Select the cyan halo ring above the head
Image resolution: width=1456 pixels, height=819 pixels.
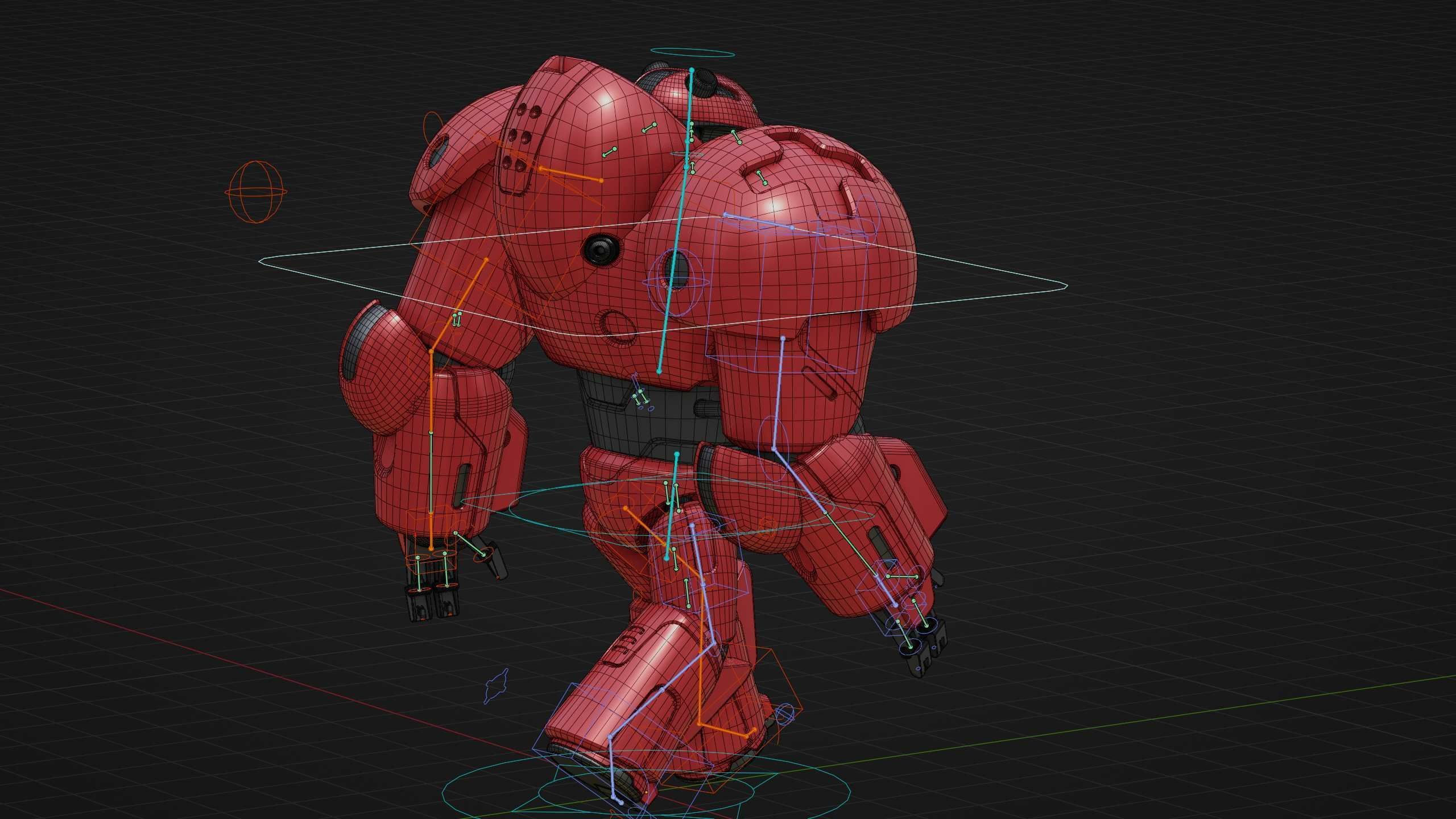[x=693, y=53]
